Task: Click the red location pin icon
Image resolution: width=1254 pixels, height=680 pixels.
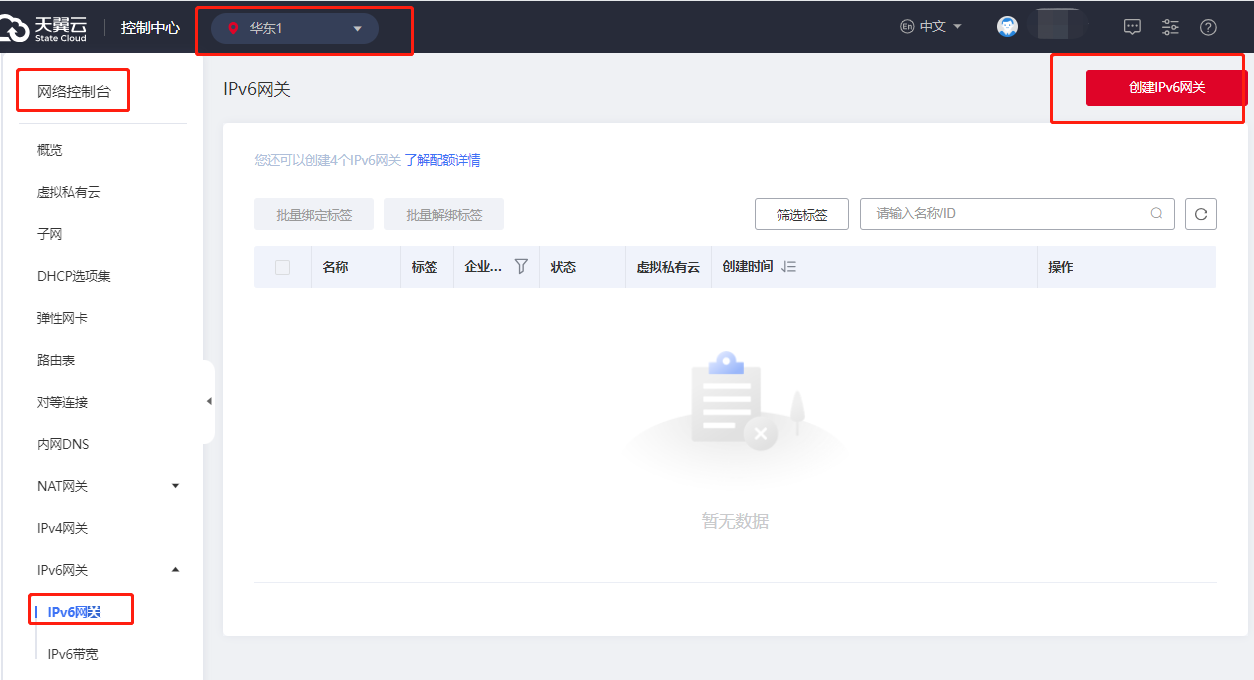Action: pos(234,28)
